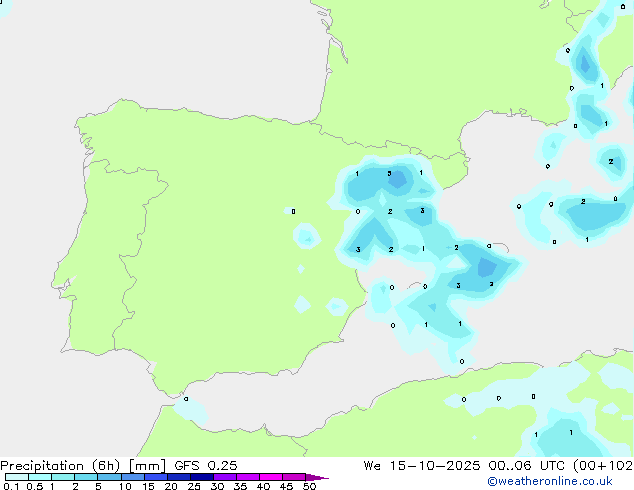
Task: Pick the 10–15 mm legend swatch
Action: click(x=133, y=477)
